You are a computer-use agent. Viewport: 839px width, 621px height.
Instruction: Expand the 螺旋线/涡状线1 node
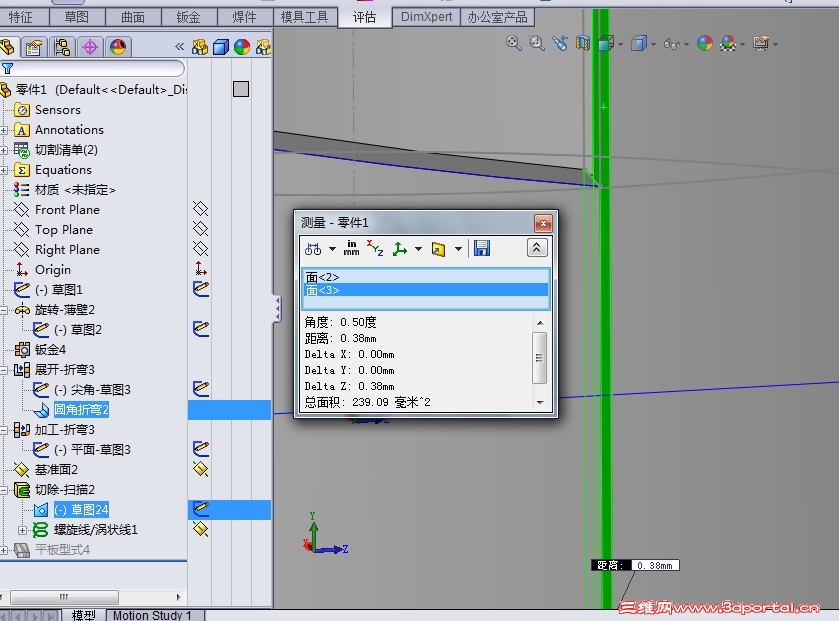tap(22, 530)
